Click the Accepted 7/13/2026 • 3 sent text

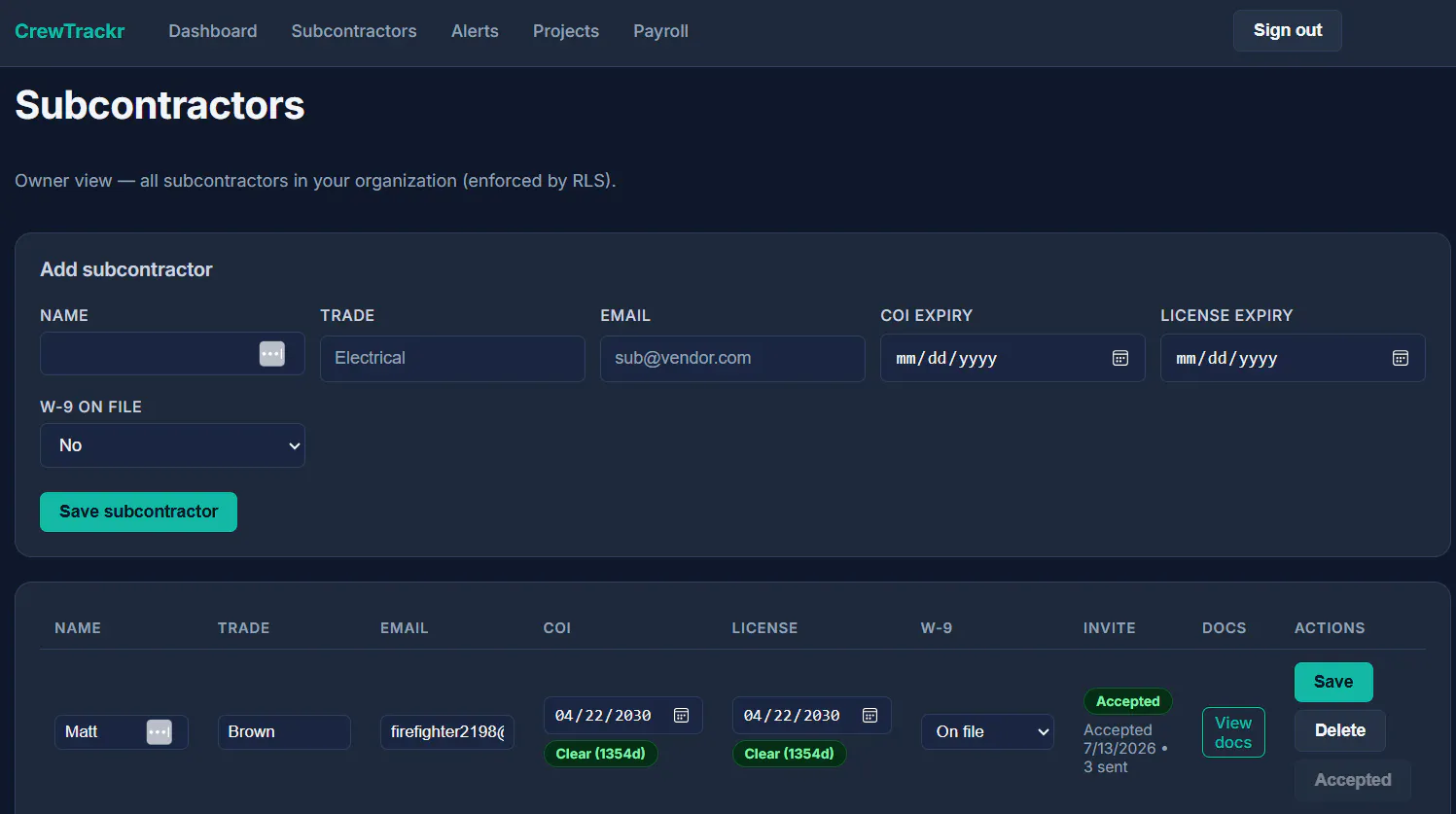[x=1126, y=749]
